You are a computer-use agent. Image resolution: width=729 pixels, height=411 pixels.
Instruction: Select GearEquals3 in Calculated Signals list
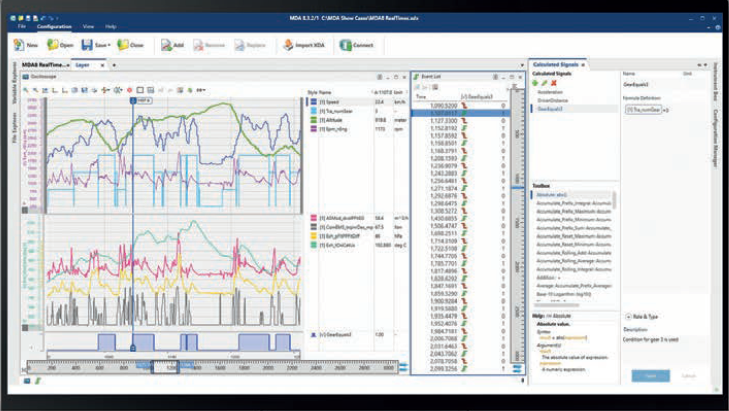552,109
